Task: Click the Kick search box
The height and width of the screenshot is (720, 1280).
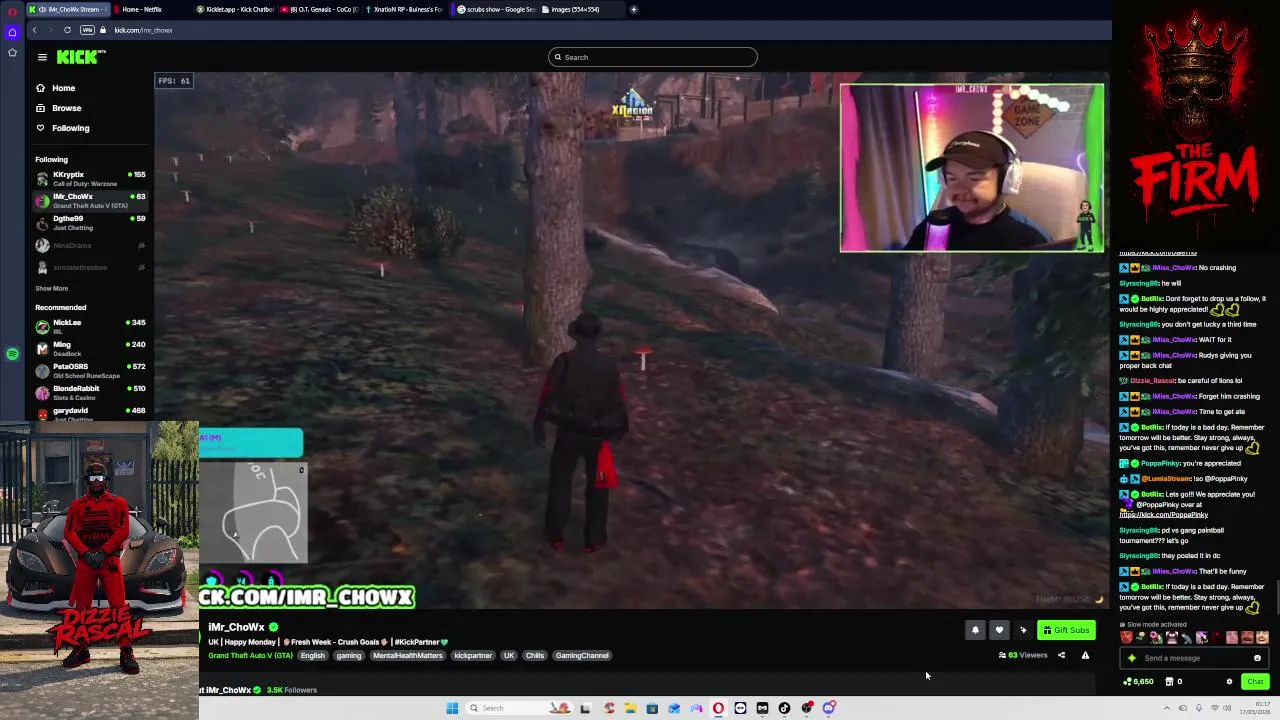Action: pos(652,57)
